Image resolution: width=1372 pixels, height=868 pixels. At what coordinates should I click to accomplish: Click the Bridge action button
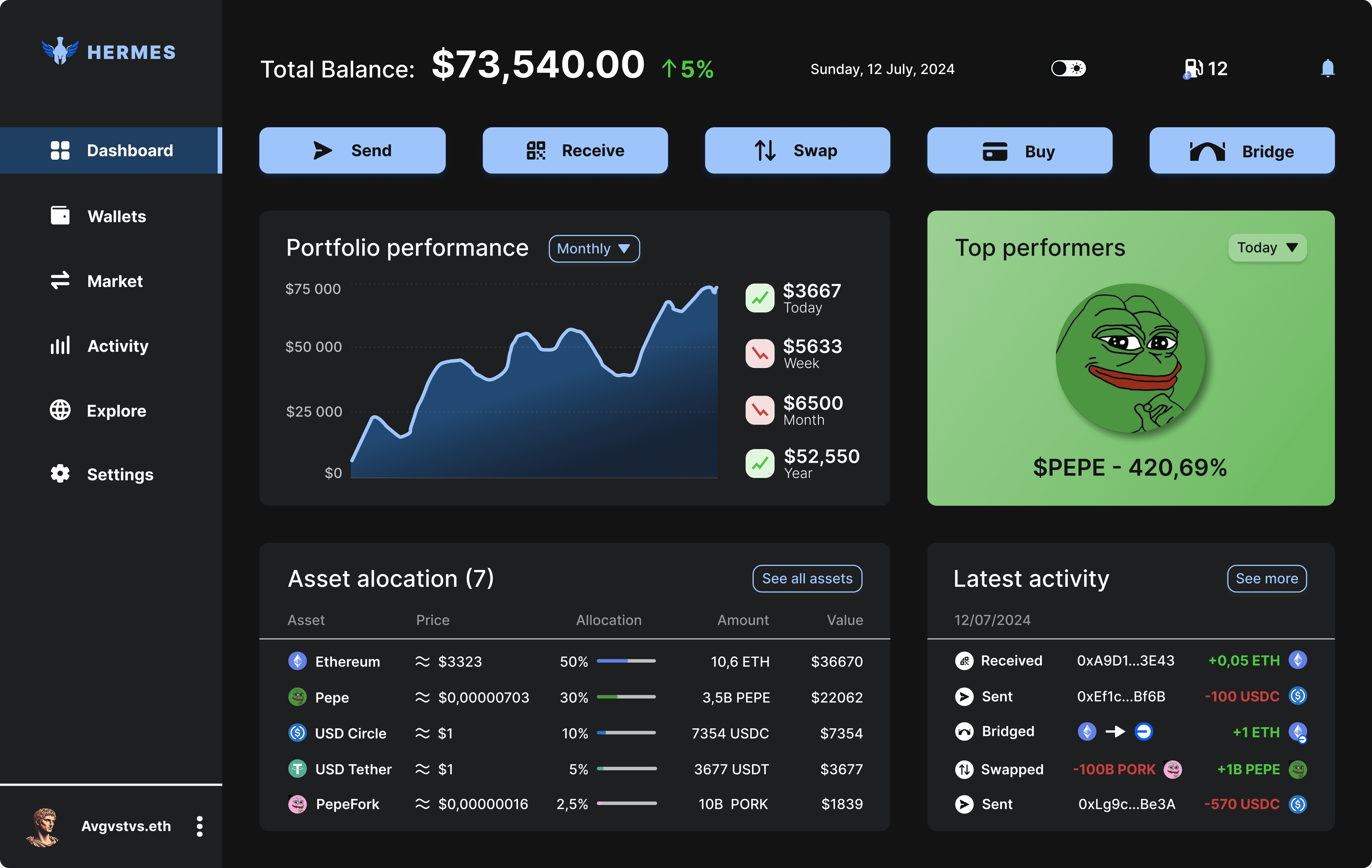point(1241,151)
